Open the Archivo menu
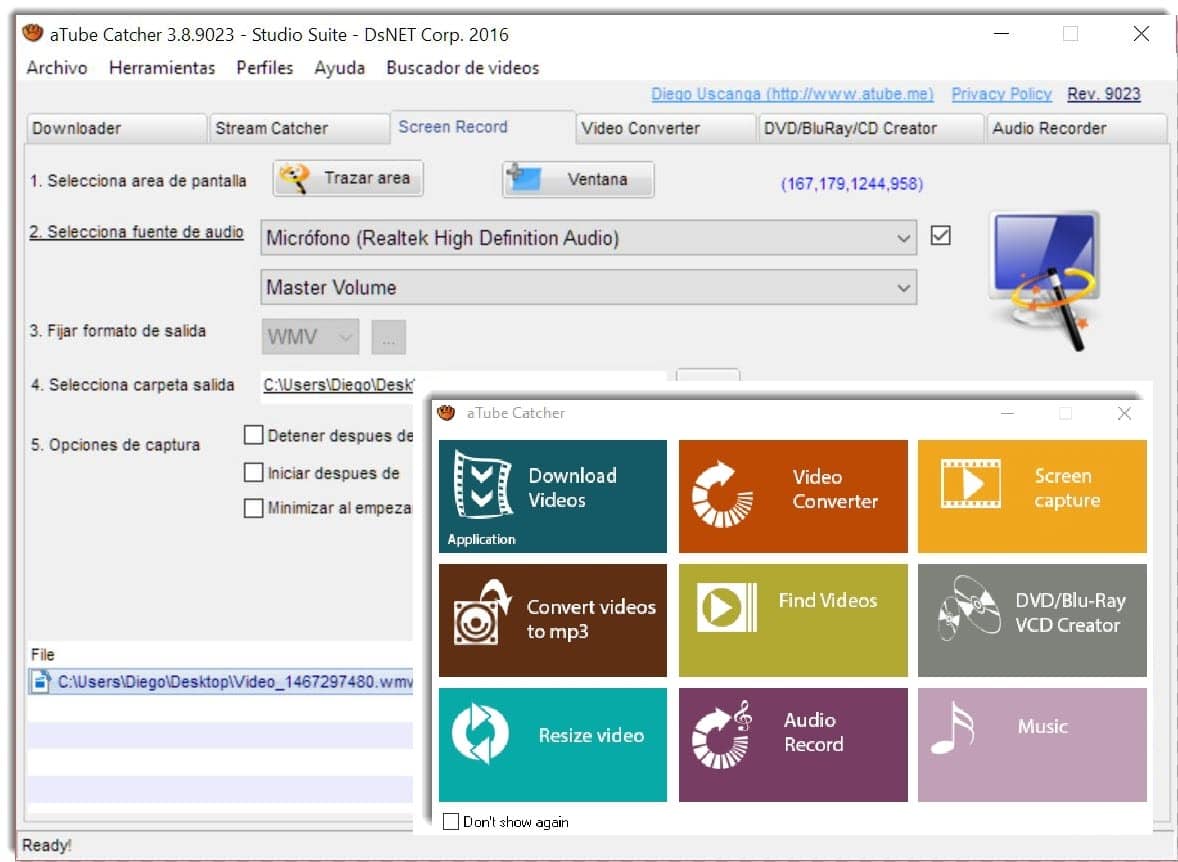The height and width of the screenshot is (862, 1178). 56,68
